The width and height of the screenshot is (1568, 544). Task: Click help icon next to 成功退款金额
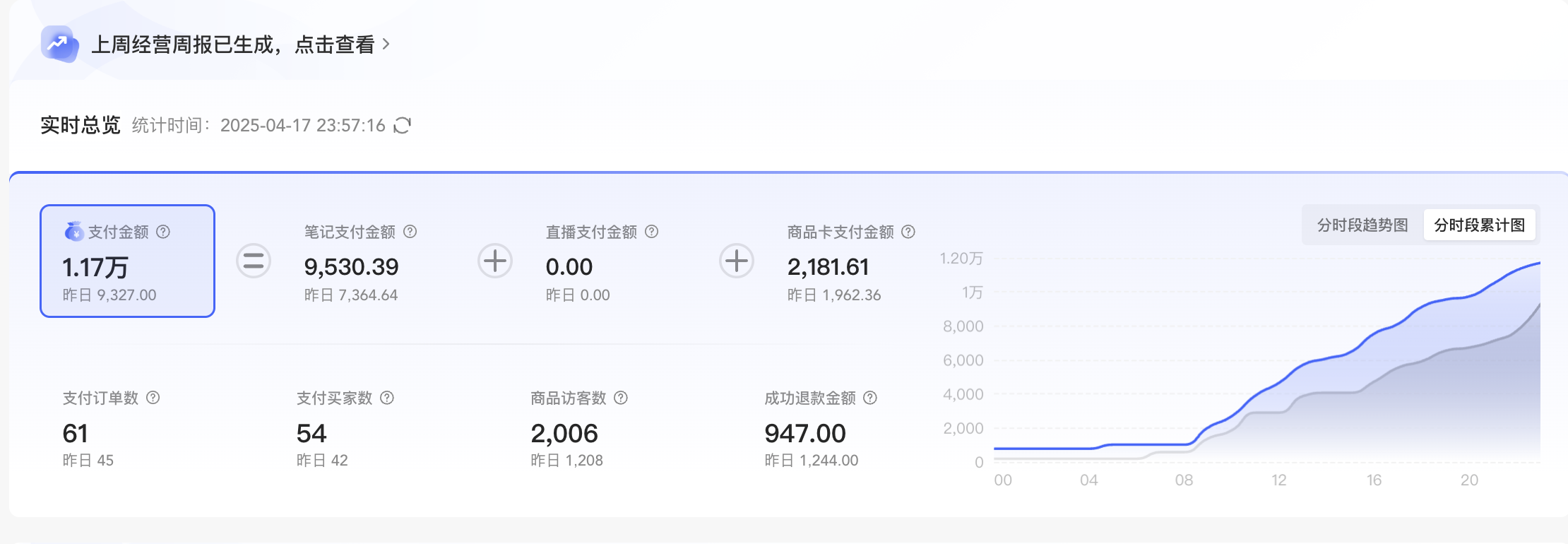pos(870,398)
